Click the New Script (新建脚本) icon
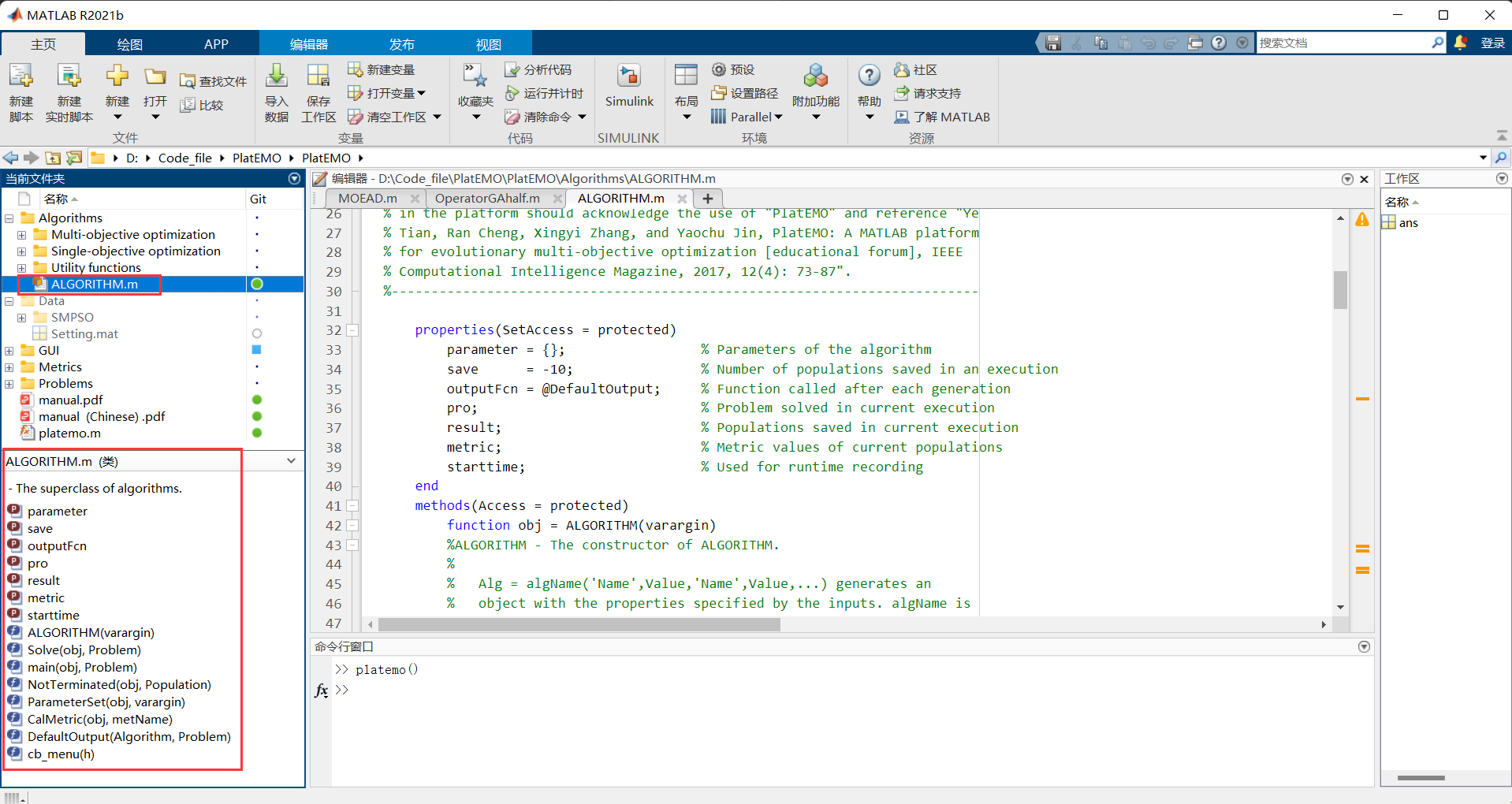The image size is (1512, 804). click(21, 76)
